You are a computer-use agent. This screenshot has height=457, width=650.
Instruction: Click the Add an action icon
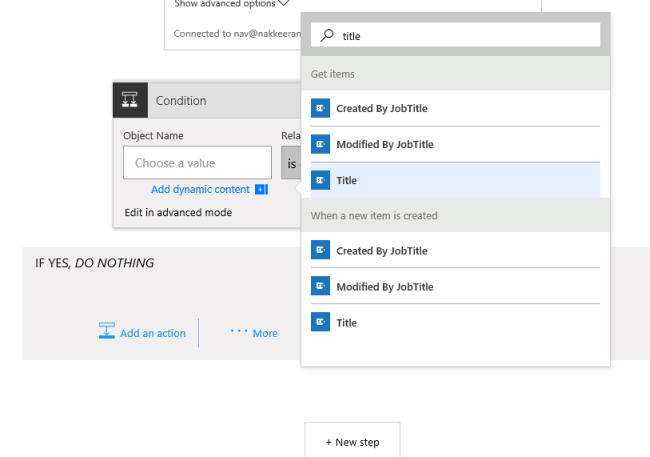107,332
